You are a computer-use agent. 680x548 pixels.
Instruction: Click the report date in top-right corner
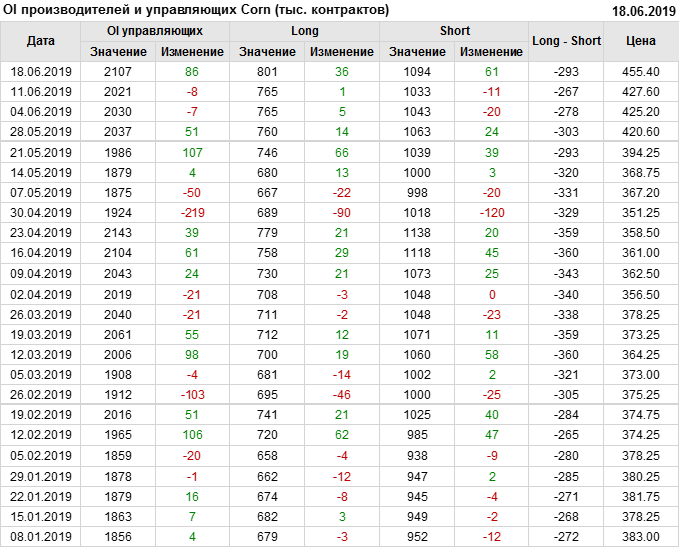click(643, 10)
